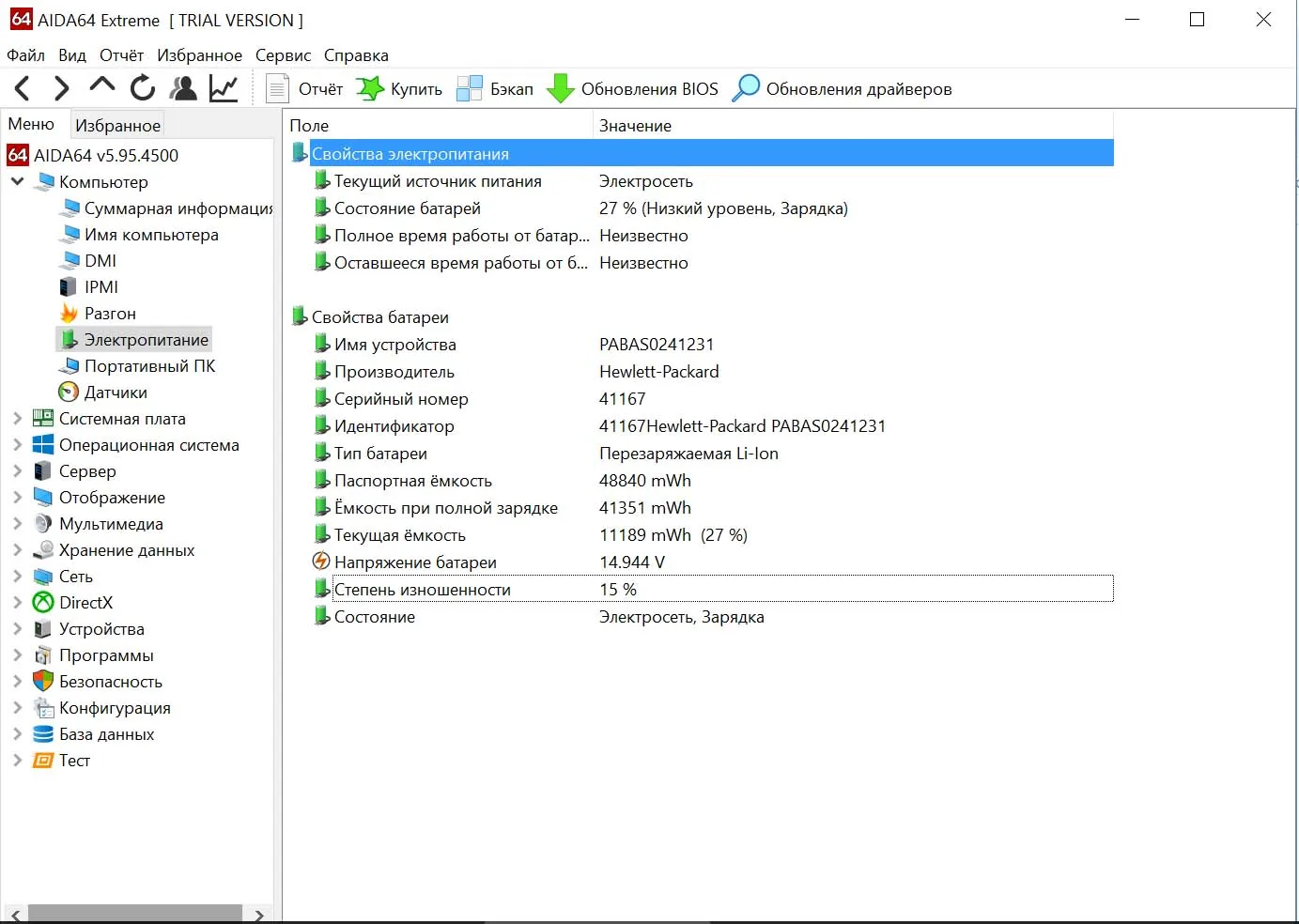Collapse the Компьютер tree node

[17, 181]
